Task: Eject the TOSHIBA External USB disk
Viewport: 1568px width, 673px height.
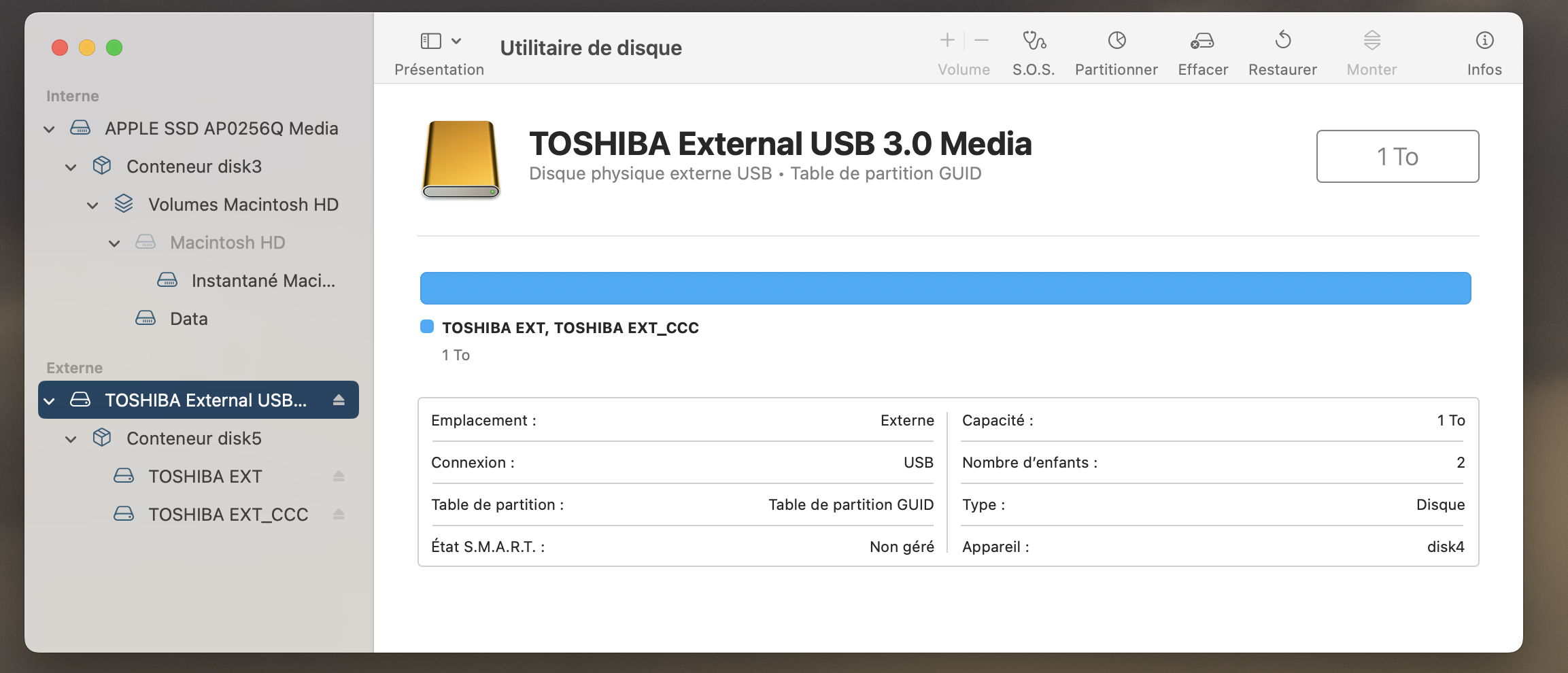Action: click(x=339, y=400)
